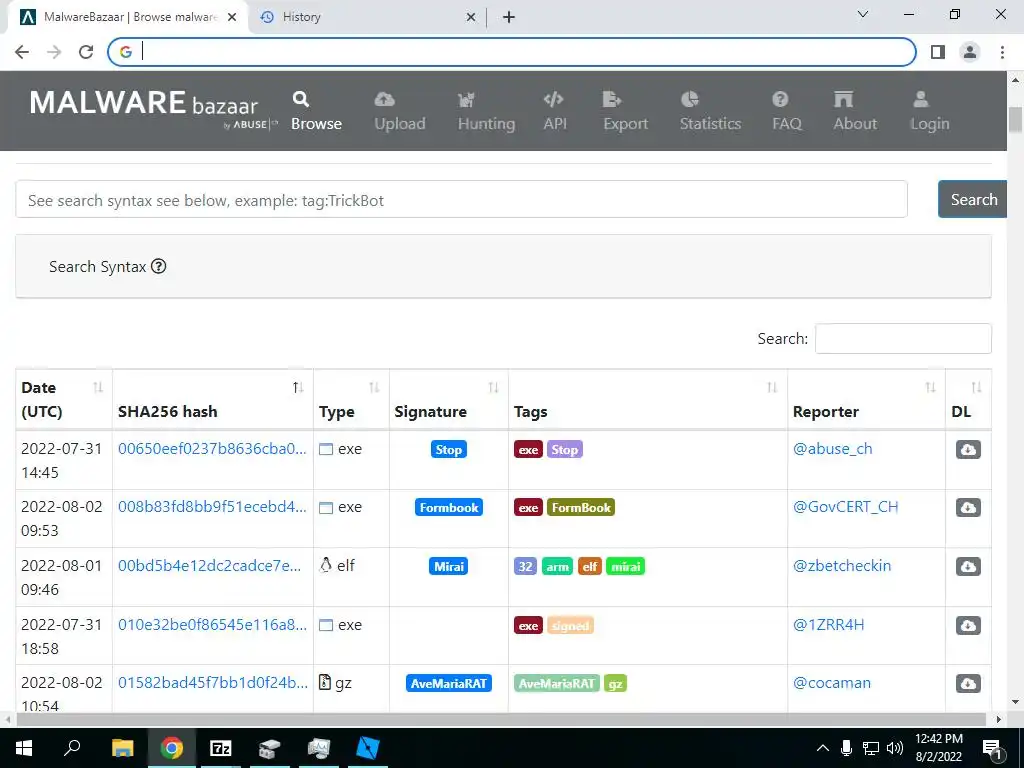This screenshot has width=1024, height=768.
Task: Open the Hunting nav item
Action: (x=486, y=112)
